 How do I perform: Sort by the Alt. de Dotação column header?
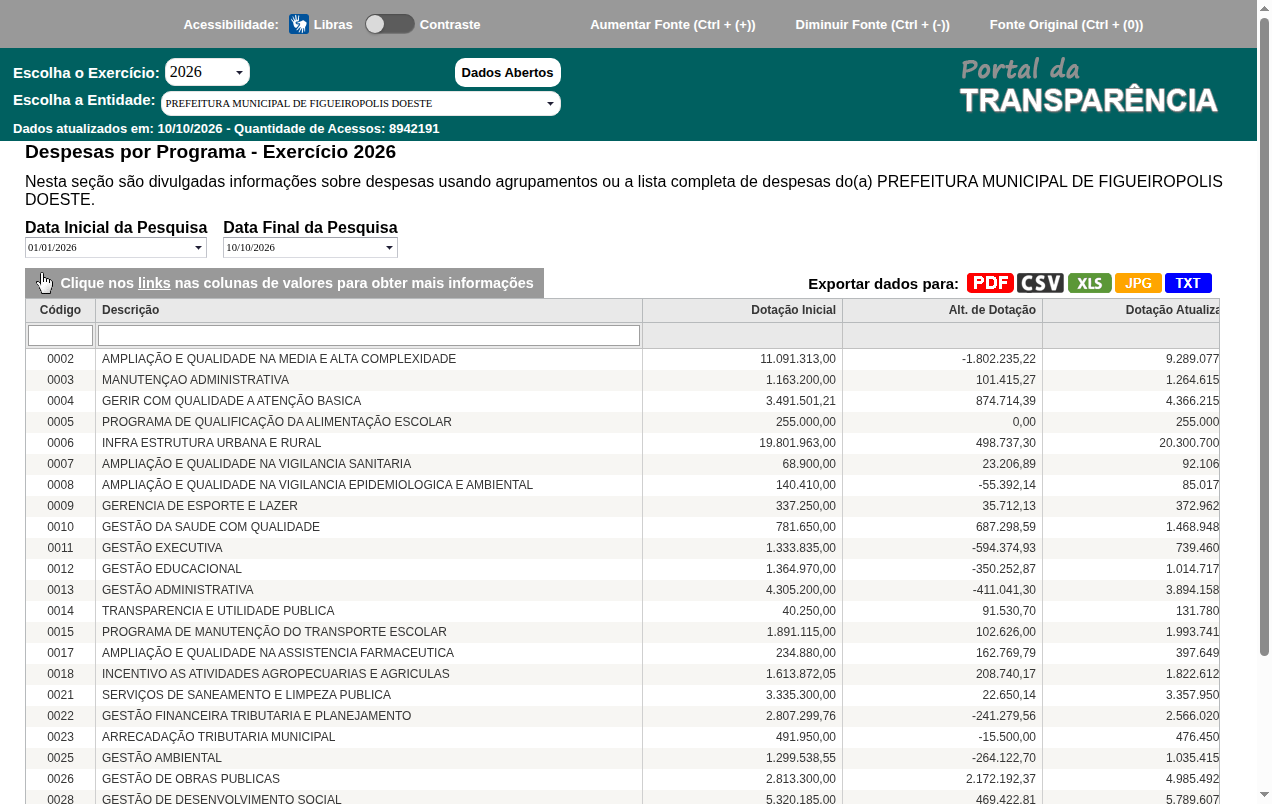[942, 310]
